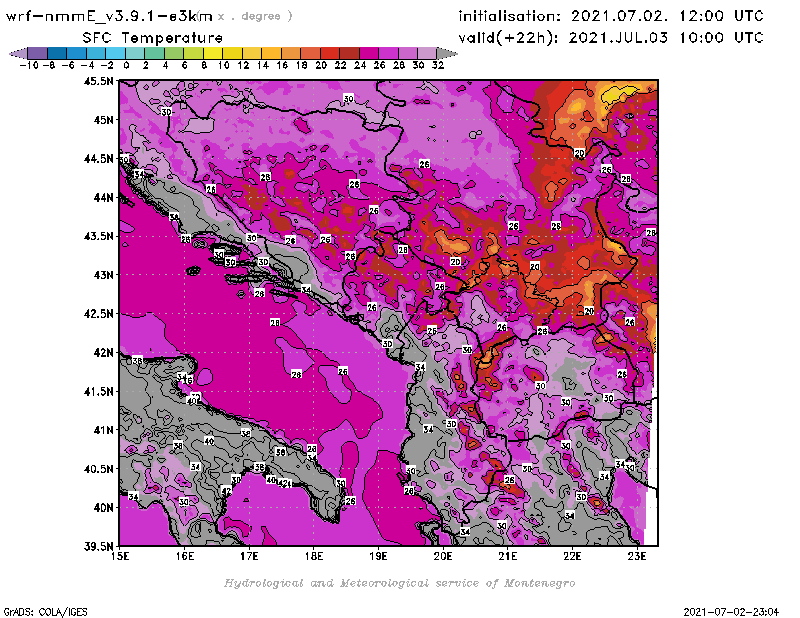Select the green legend swatch between 2 and 4
The image size is (800, 618).
click(154, 53)
